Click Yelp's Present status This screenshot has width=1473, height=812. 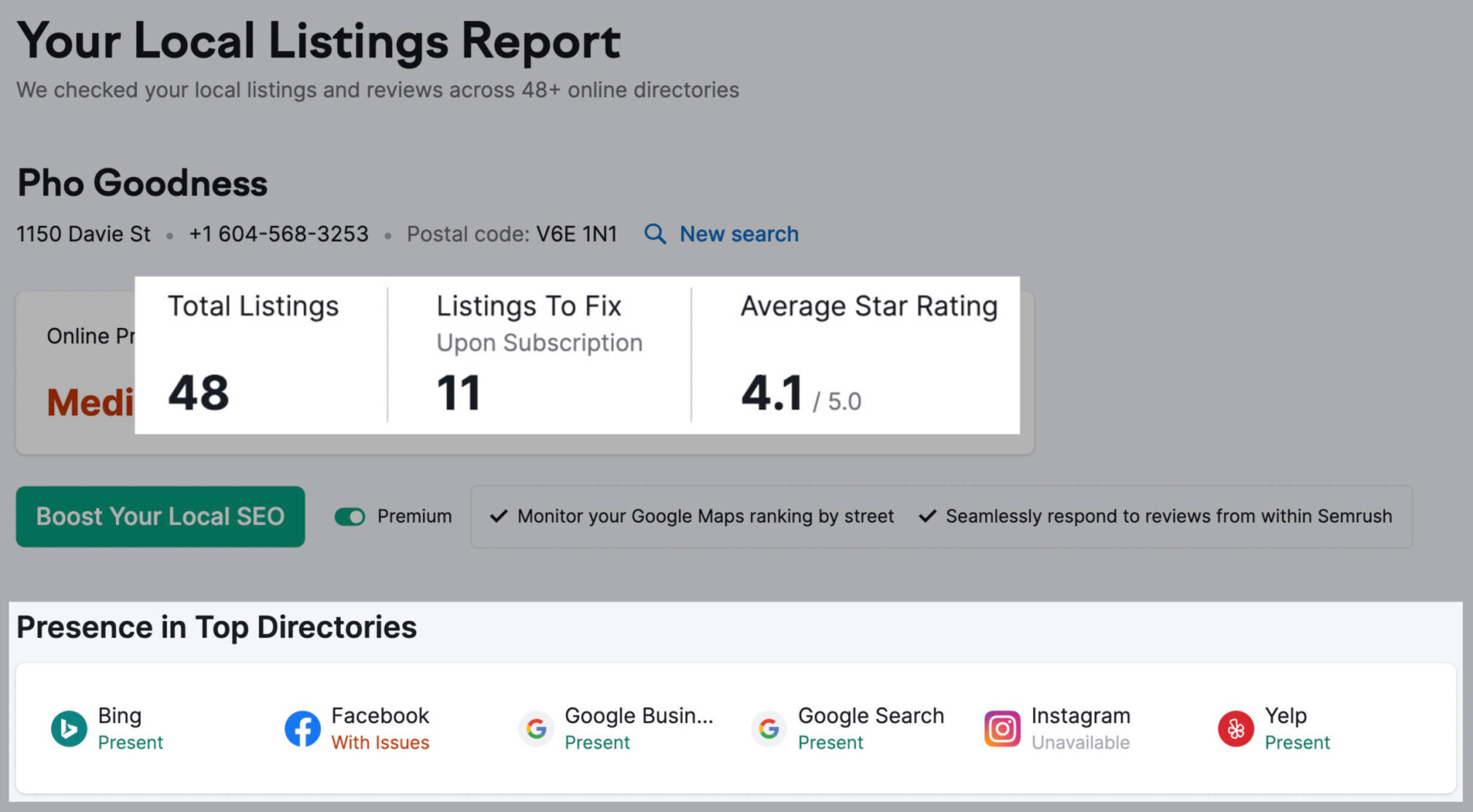click(1297, 743)
